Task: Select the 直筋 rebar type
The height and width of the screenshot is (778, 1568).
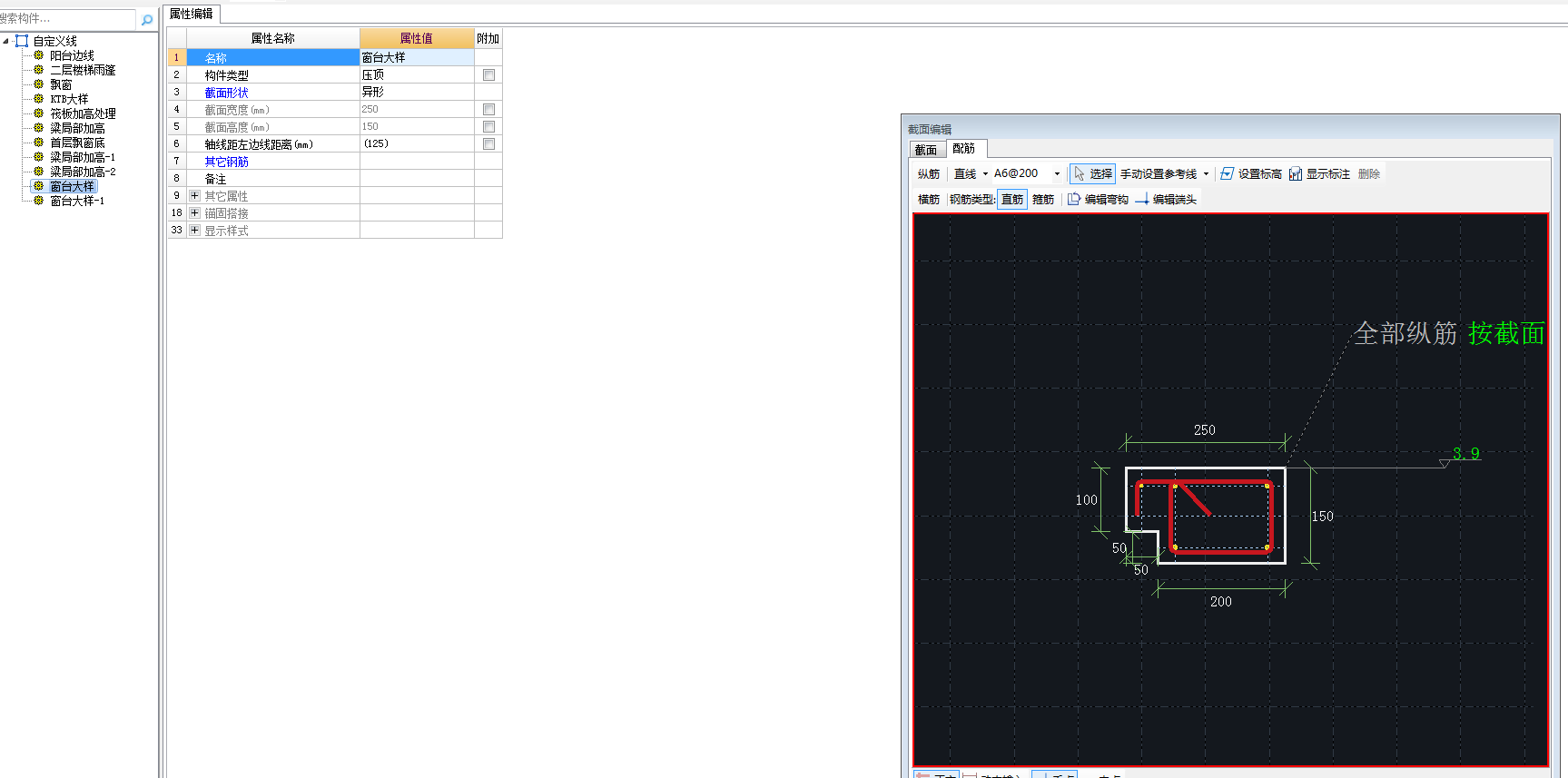Action: (x=1012, y=200)
